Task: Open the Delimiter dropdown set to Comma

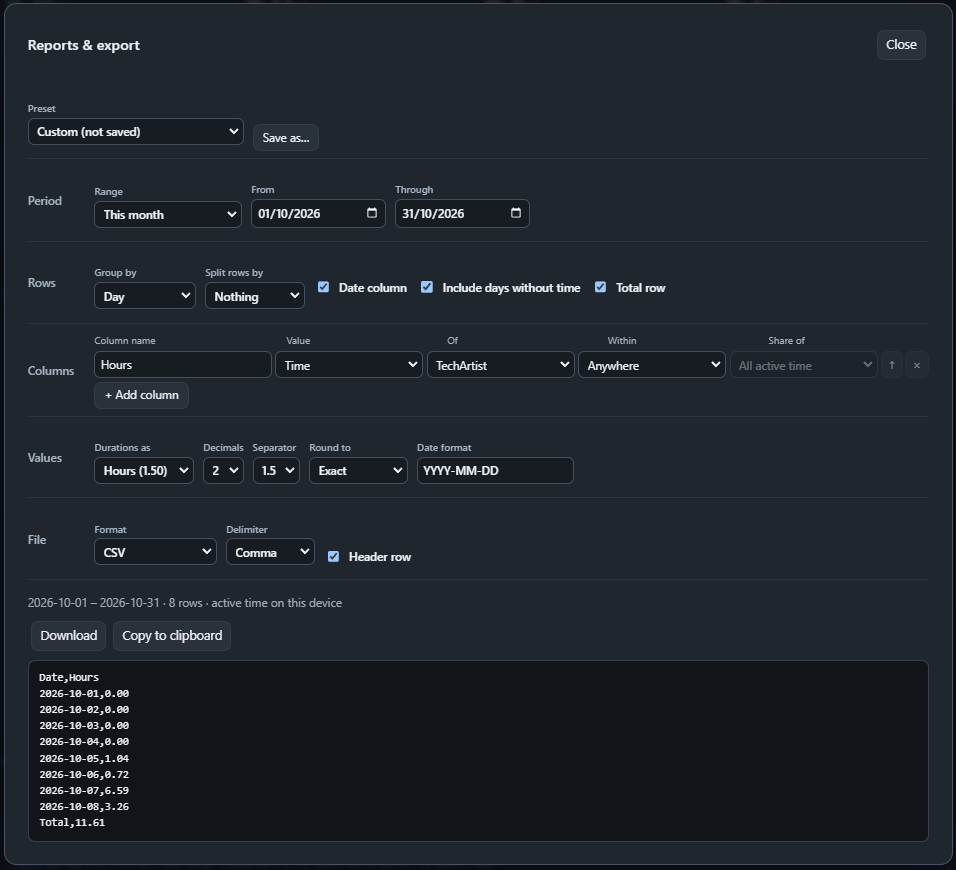Action: tap(270, 552)
